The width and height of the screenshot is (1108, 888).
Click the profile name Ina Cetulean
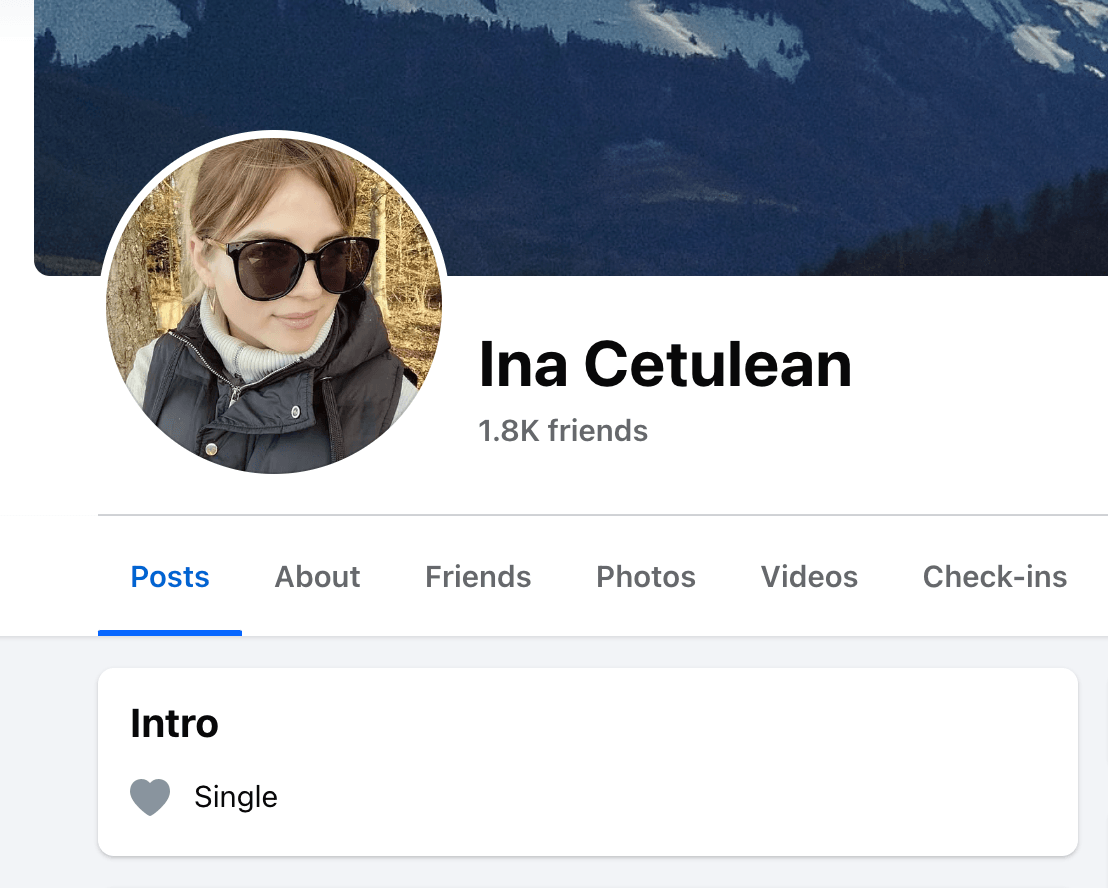tap(665, 364)
